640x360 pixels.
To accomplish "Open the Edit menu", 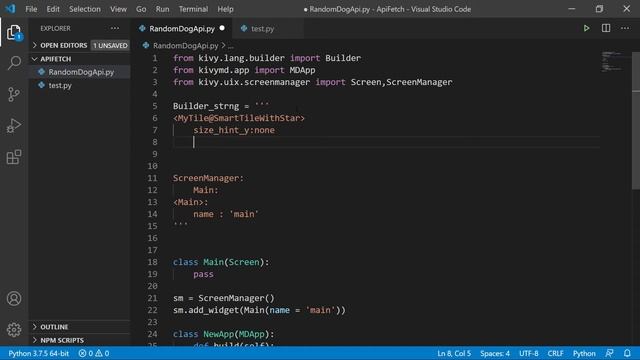I will (53, 9).
